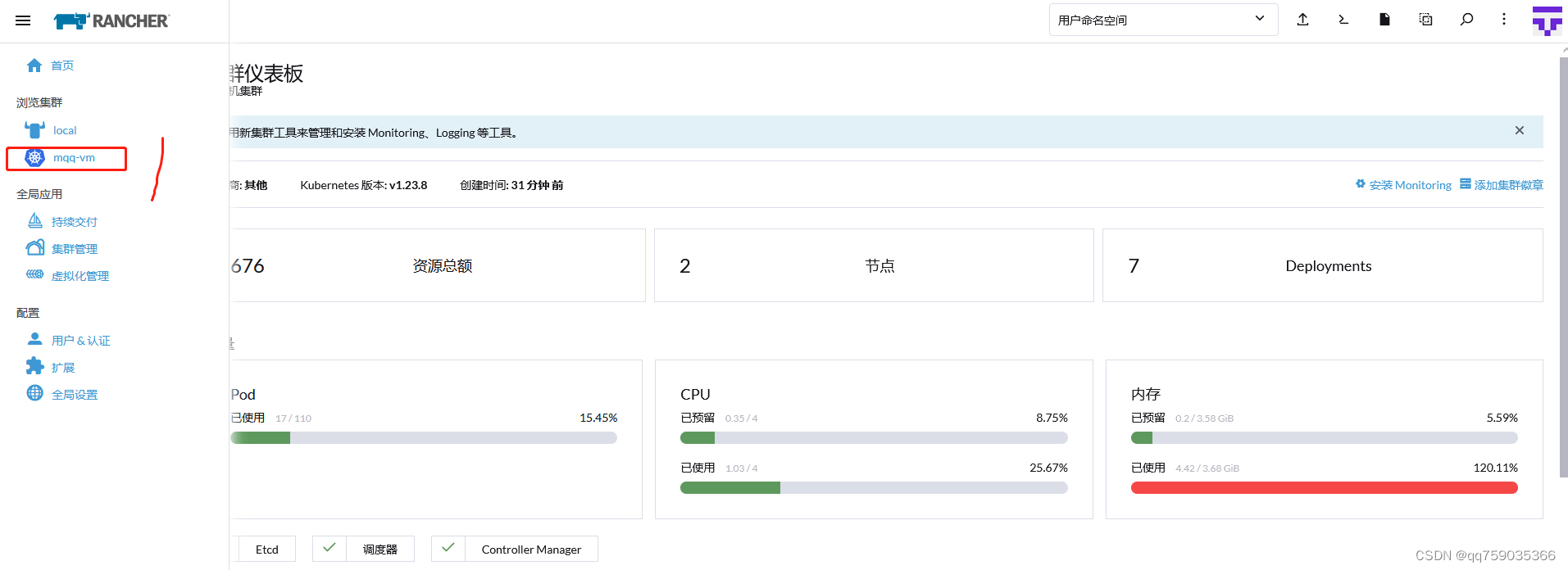Click the CPU 已预留 progress bar
This screenshot has height=570, width=1568.
click(874, 438)
